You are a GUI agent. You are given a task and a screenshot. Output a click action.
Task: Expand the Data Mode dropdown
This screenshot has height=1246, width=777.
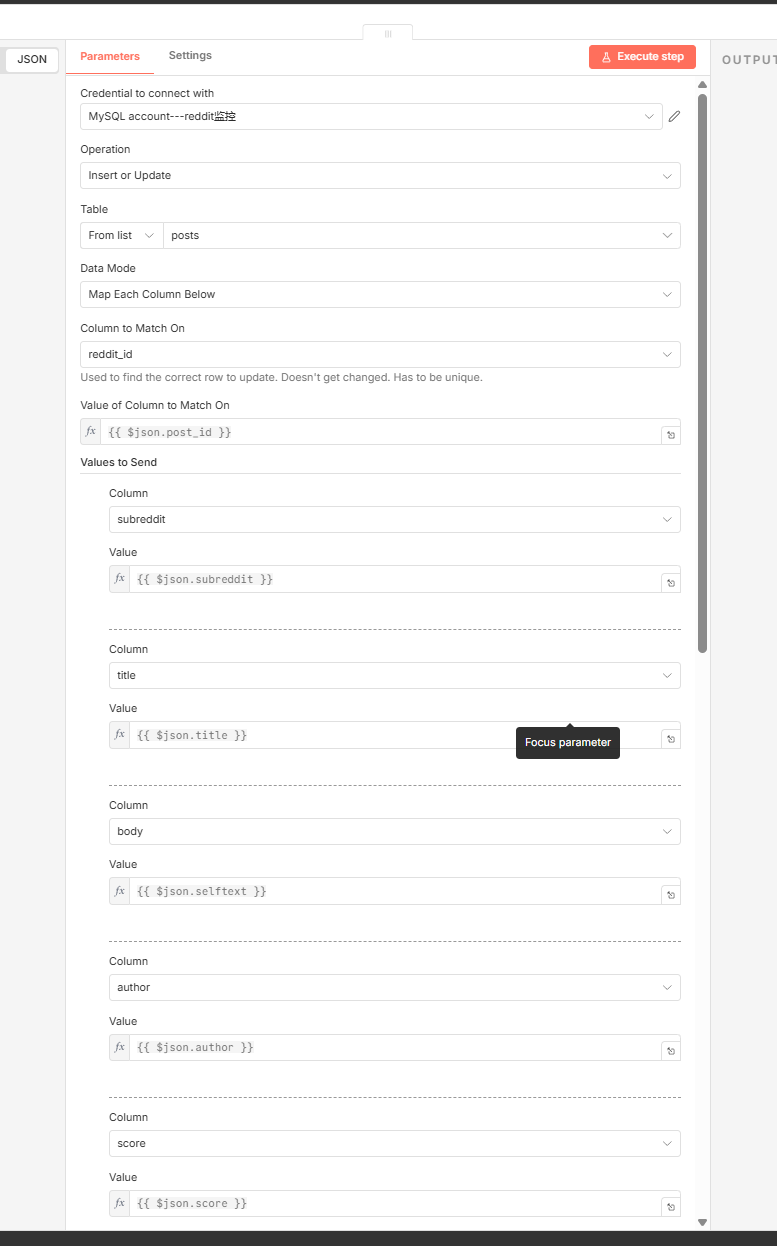380,295
